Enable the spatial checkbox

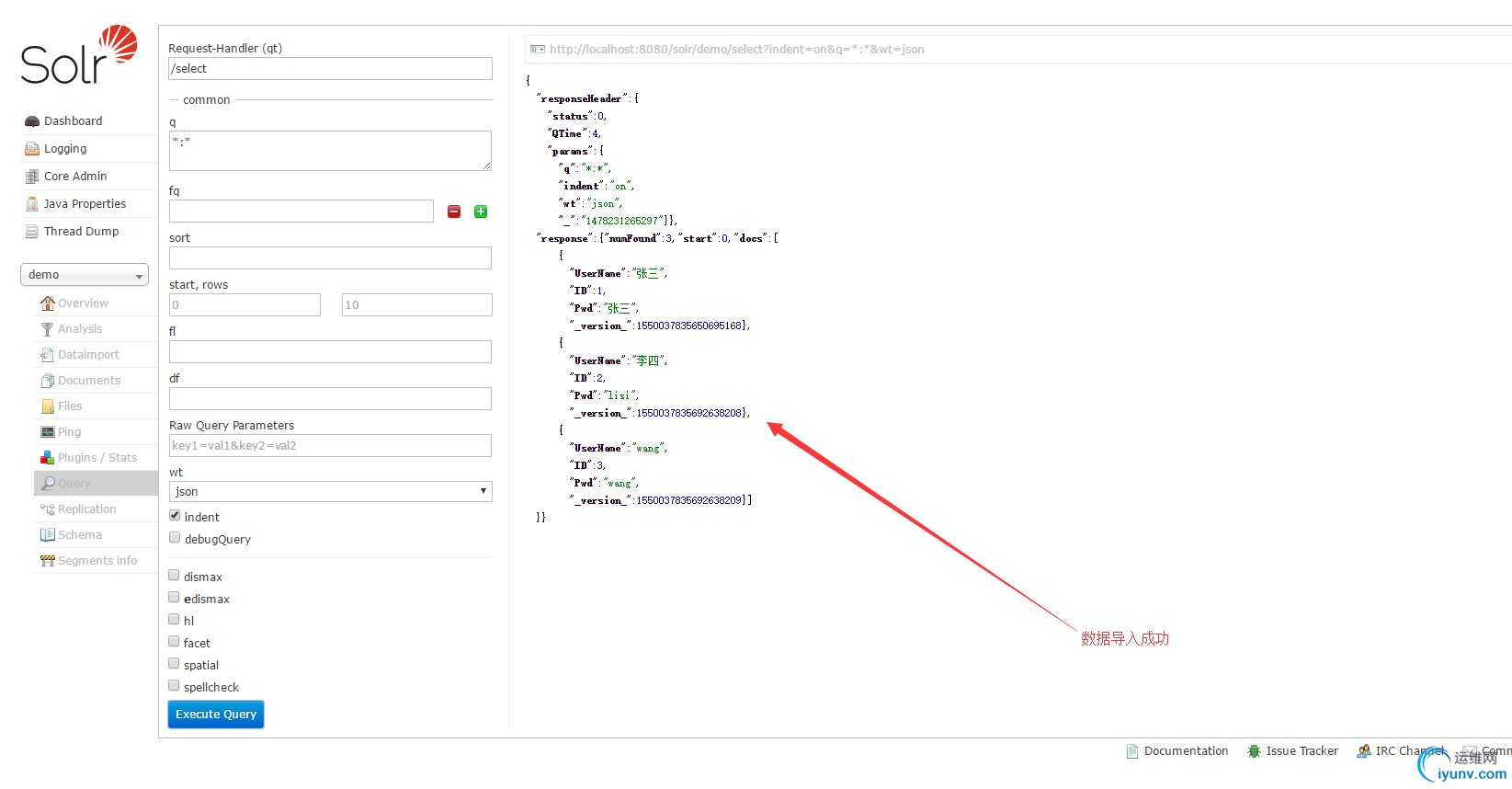(x=174, y=664)
